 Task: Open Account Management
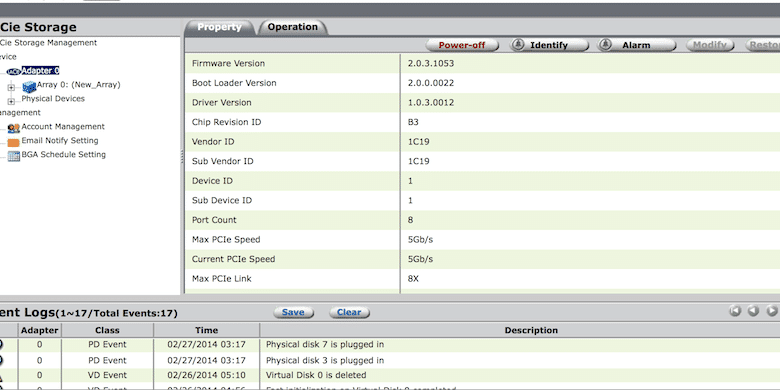tap(63, 126)
